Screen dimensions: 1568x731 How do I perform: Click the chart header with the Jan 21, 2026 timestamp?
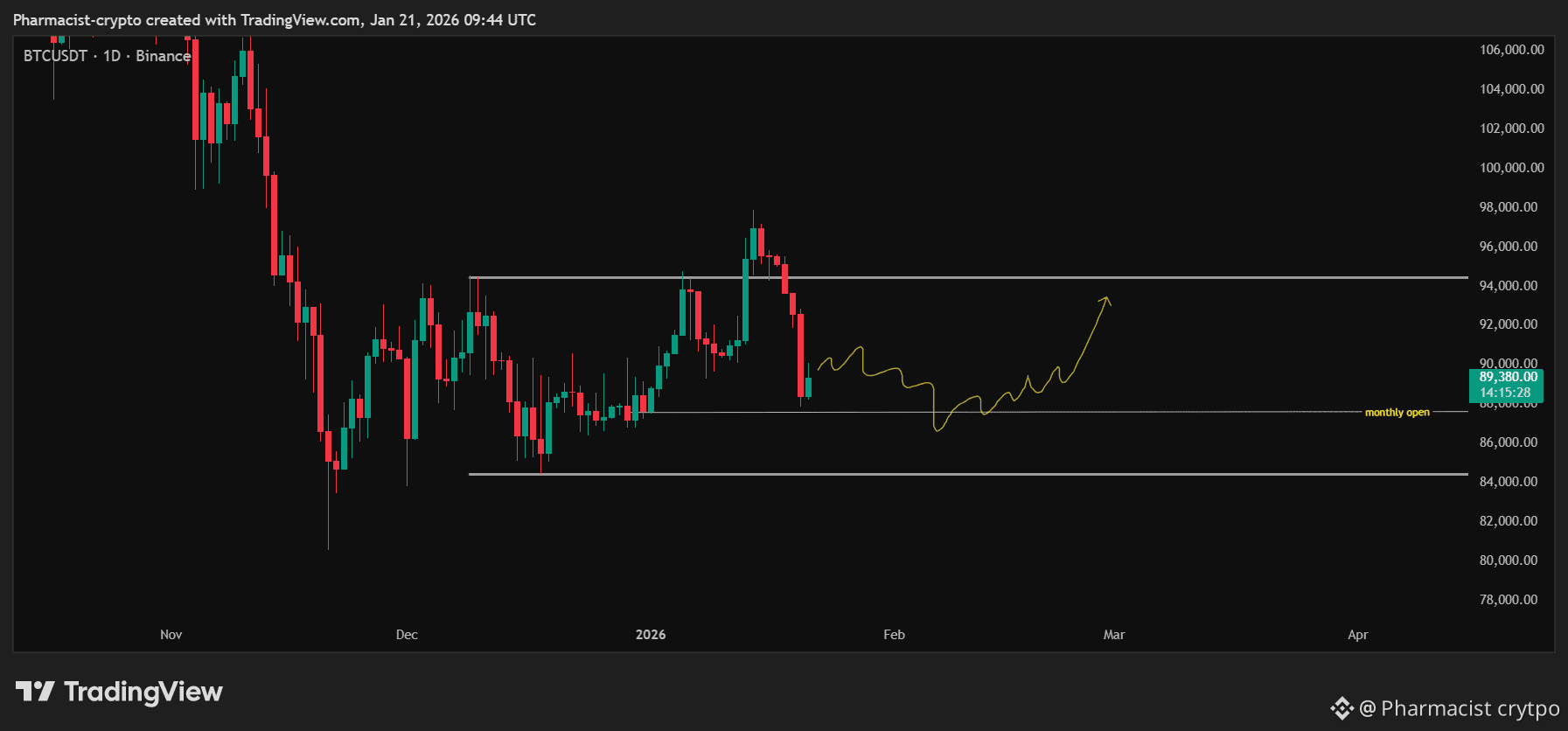pyautogui.click(x=275, y=20)
